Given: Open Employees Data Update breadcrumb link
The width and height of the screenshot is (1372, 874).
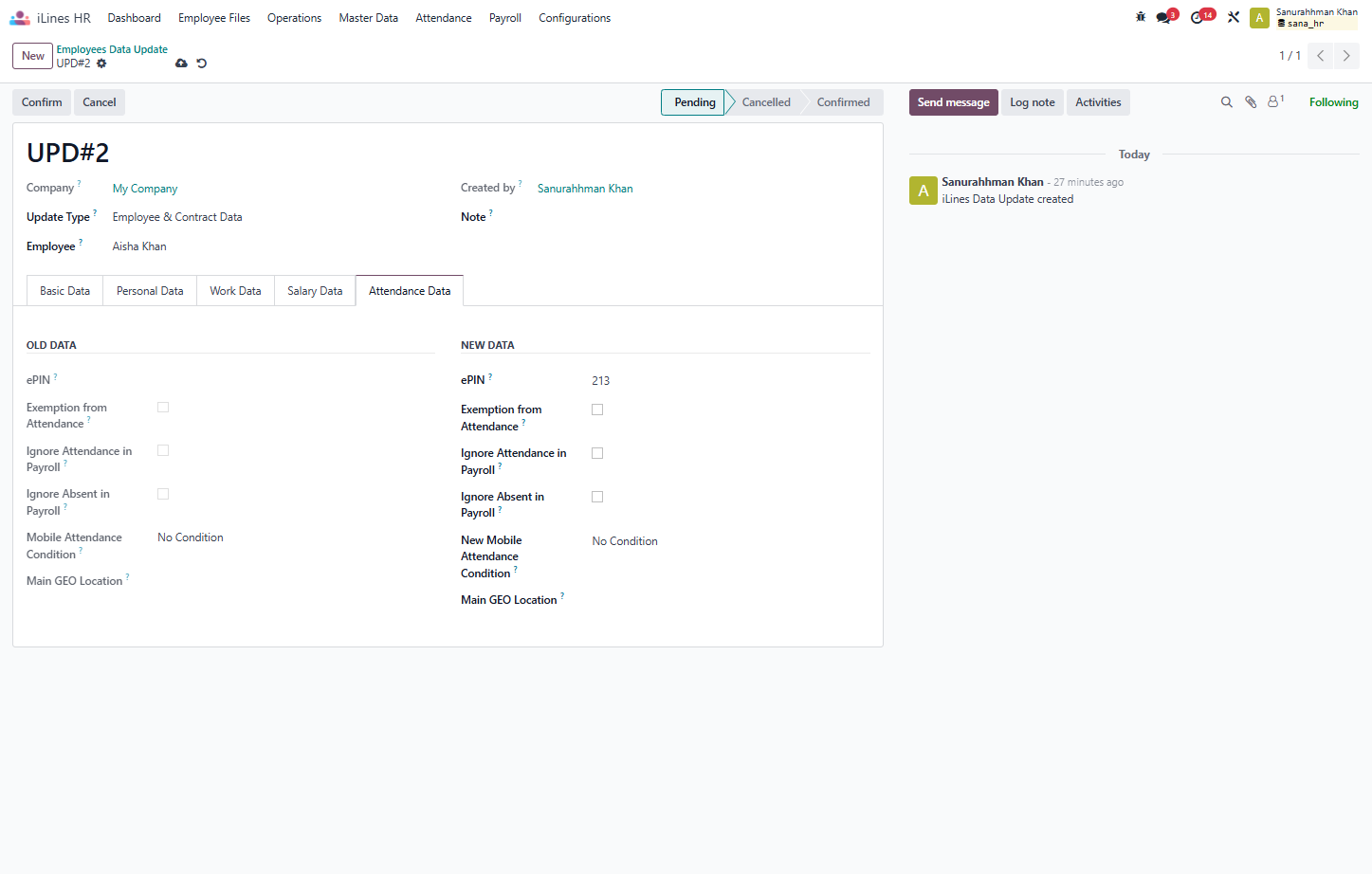Looking at the screenshot, I should (112, 49).
